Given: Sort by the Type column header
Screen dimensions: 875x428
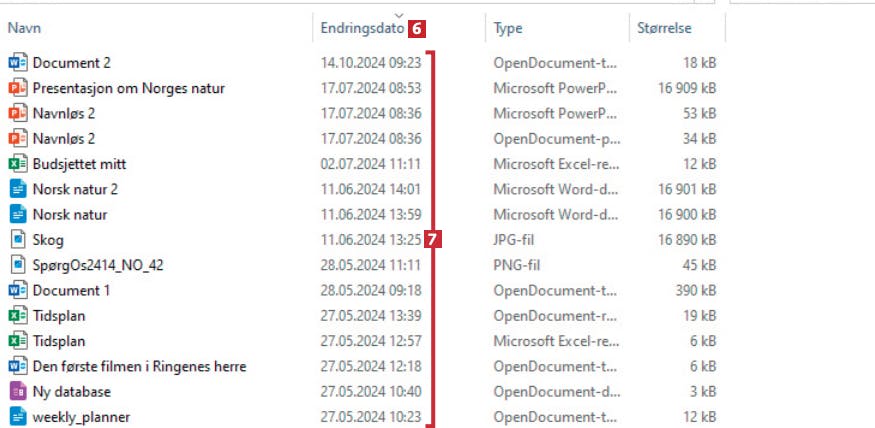Looking at the screenshot, I should click(x=508, y=28).
